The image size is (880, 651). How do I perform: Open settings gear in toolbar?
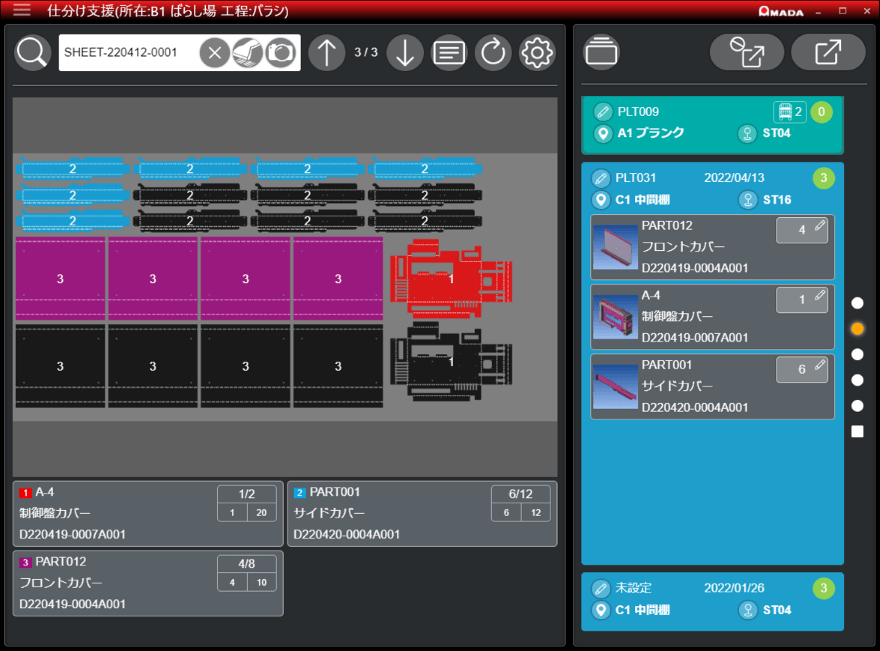(537, 52)
